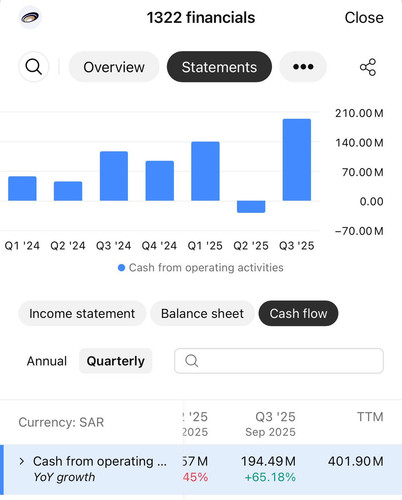Screen dimensions: 402x500
Task: Click the company logo icon
Action: (x=30, y=17)
